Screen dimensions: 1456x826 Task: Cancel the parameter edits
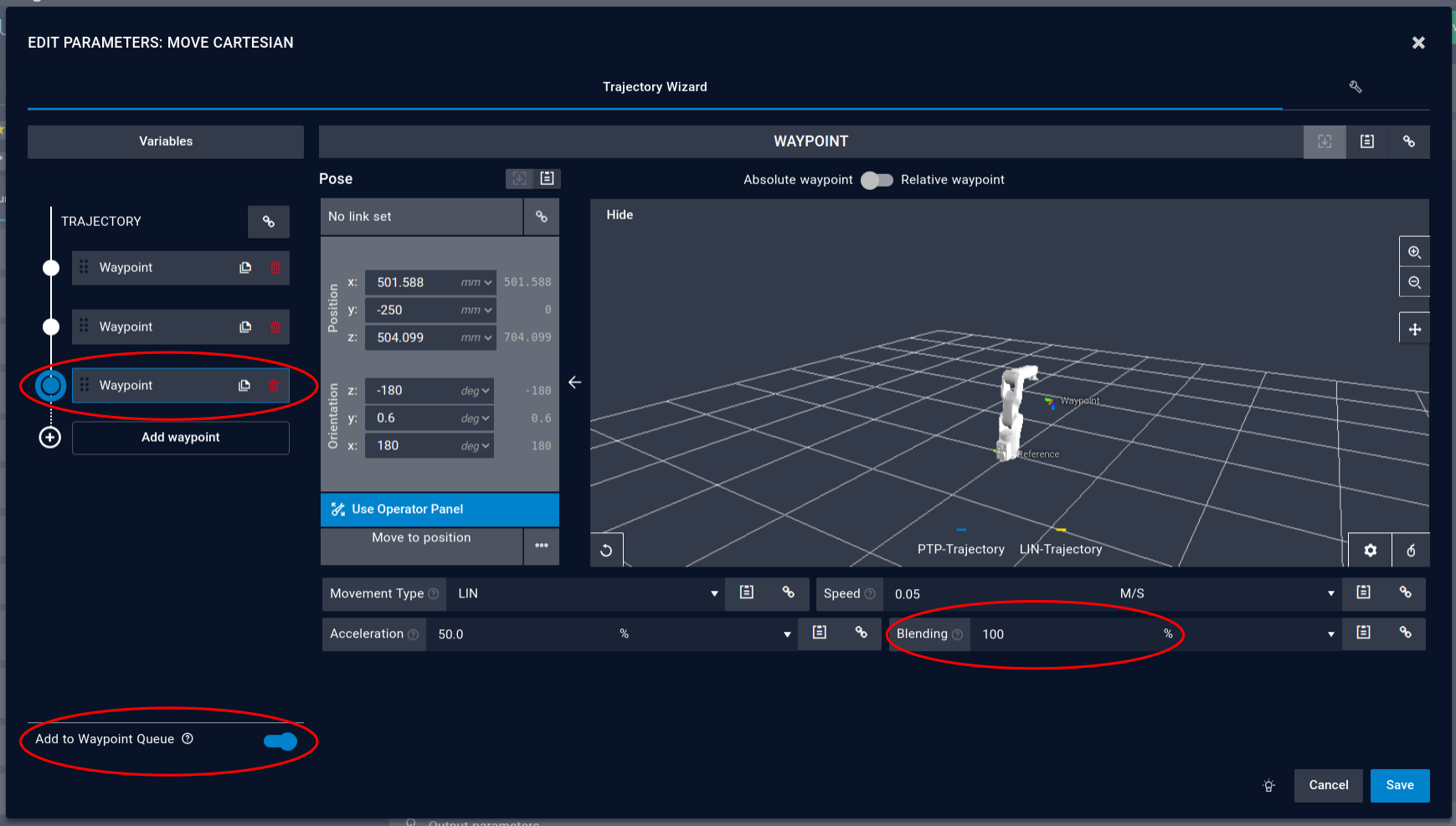[x=1329, y=786]
